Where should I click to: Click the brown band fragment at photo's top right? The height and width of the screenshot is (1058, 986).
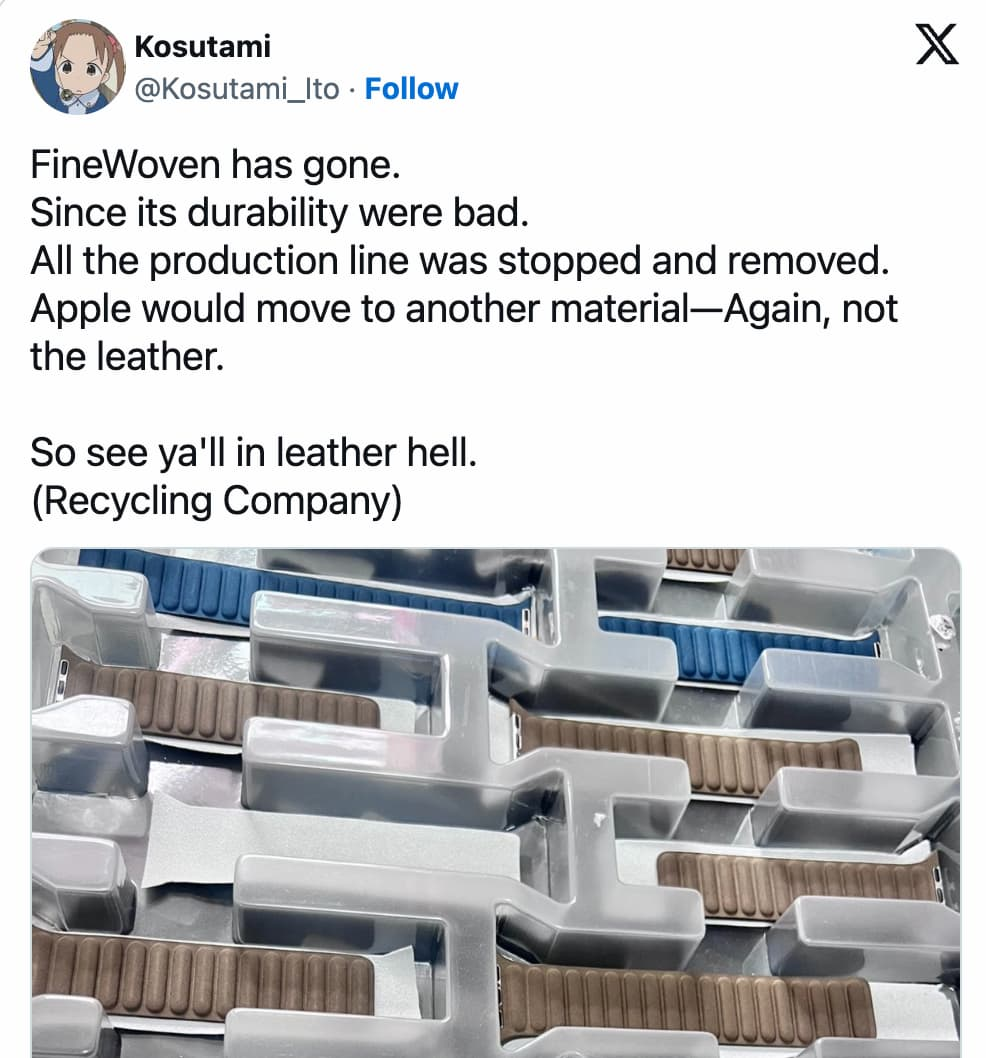704,560
